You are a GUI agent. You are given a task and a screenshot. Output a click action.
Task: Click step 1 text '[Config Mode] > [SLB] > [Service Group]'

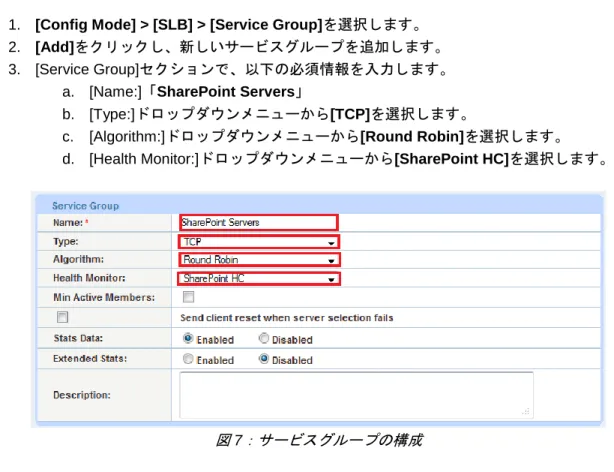[179, 25]
